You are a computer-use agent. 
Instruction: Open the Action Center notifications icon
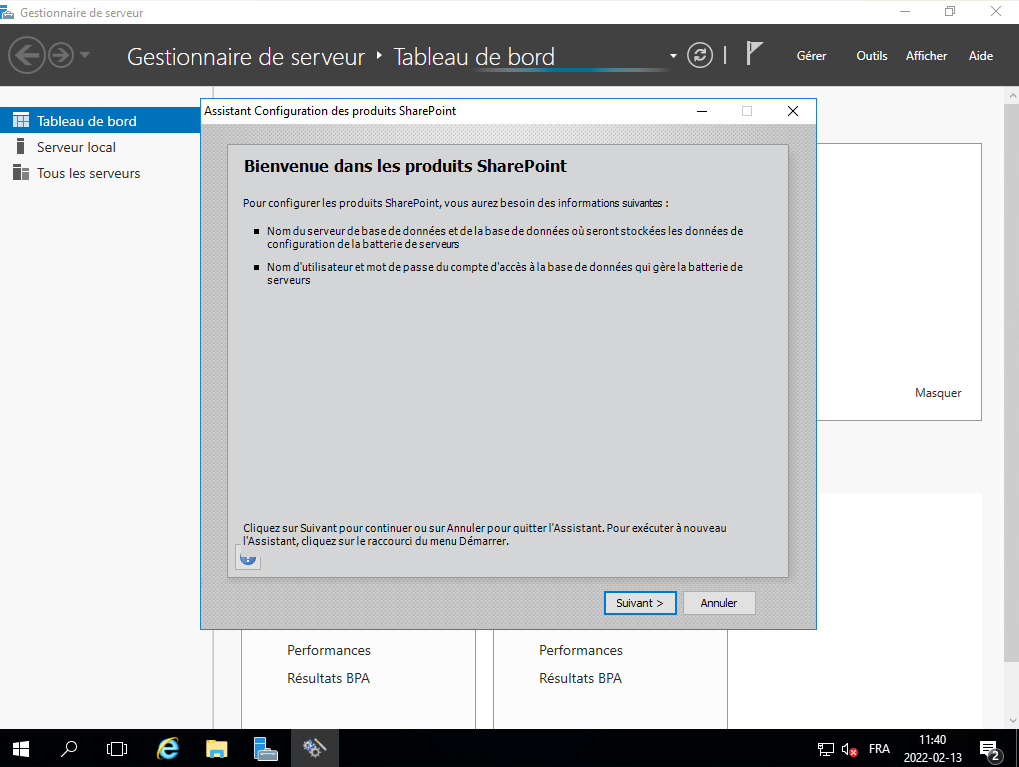[x=990, y=750]
